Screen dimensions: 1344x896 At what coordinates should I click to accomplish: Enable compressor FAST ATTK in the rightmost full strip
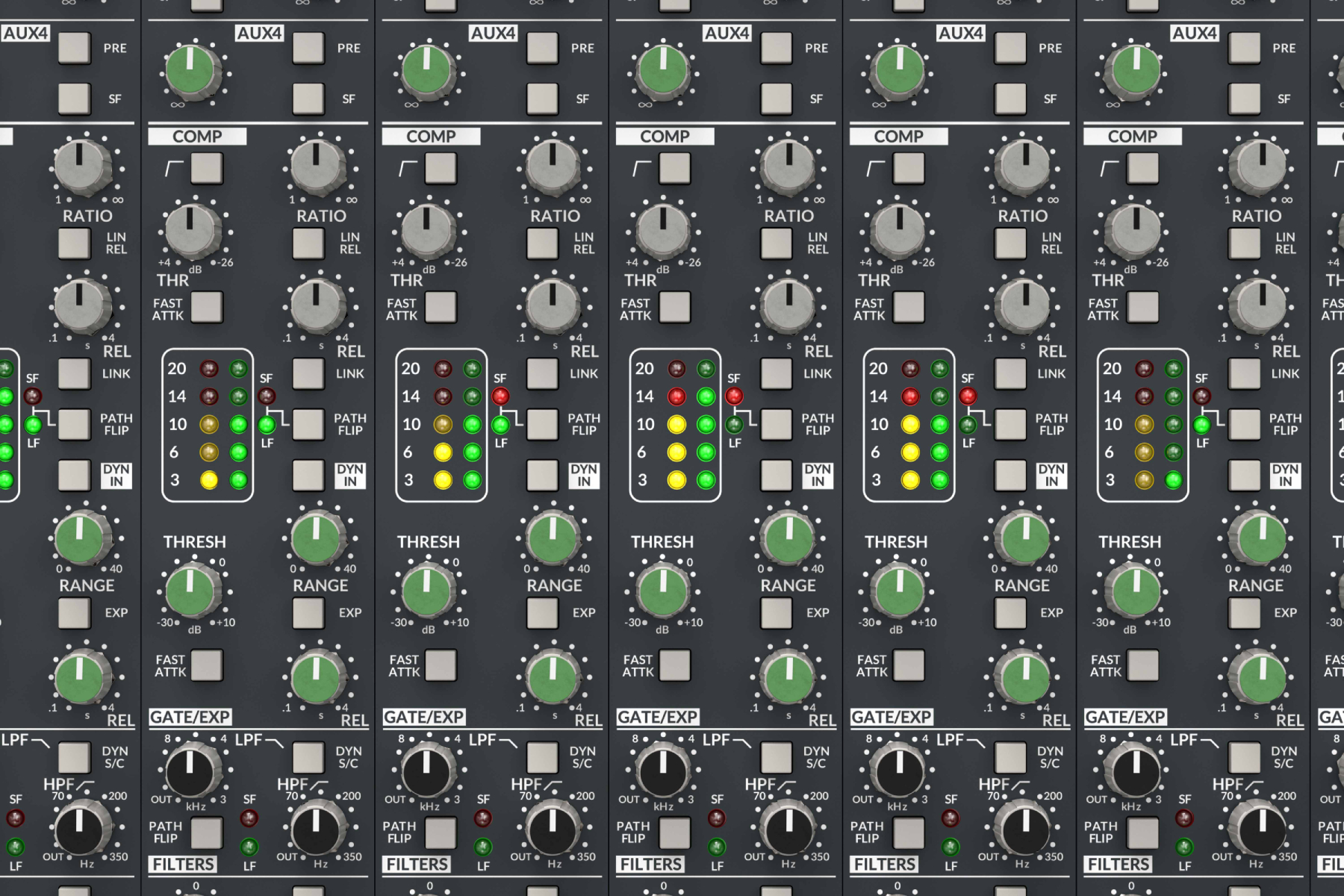click(x=1142, y=307)
